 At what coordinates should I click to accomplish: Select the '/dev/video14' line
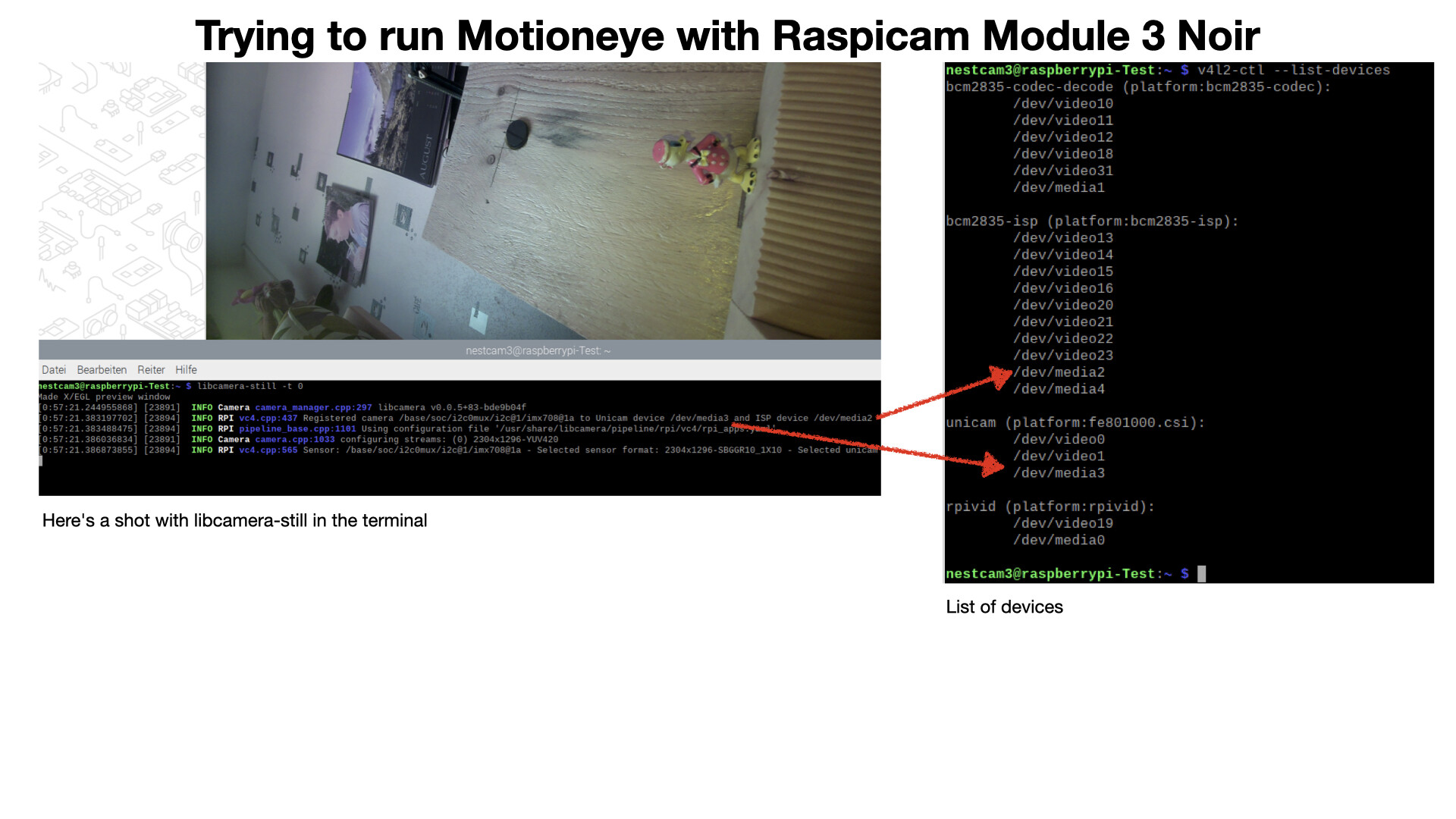pyautogui.click(x=1063, y=255)
